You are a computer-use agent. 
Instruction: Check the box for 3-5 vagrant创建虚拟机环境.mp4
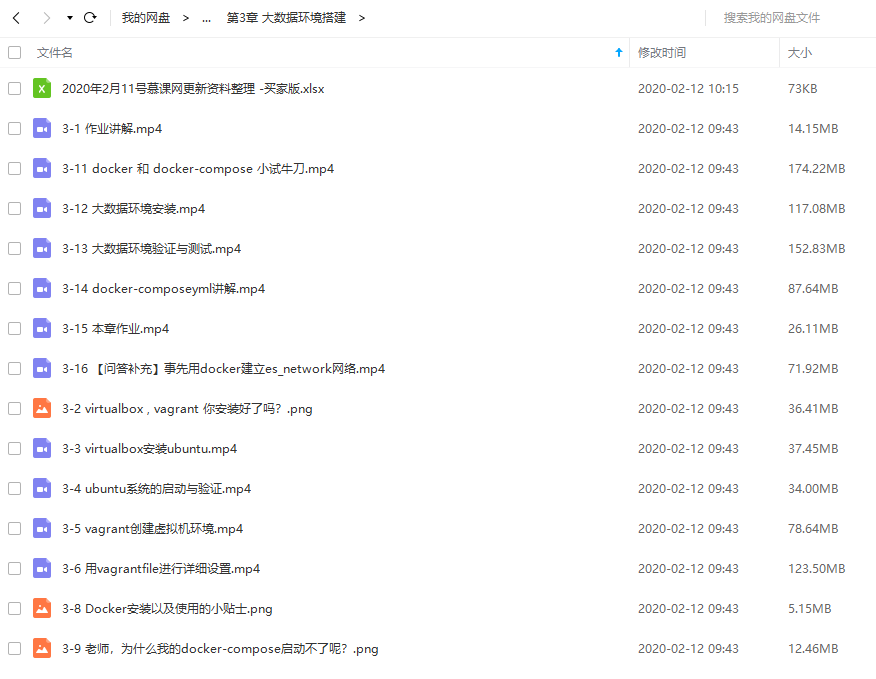tap(15, 529)
